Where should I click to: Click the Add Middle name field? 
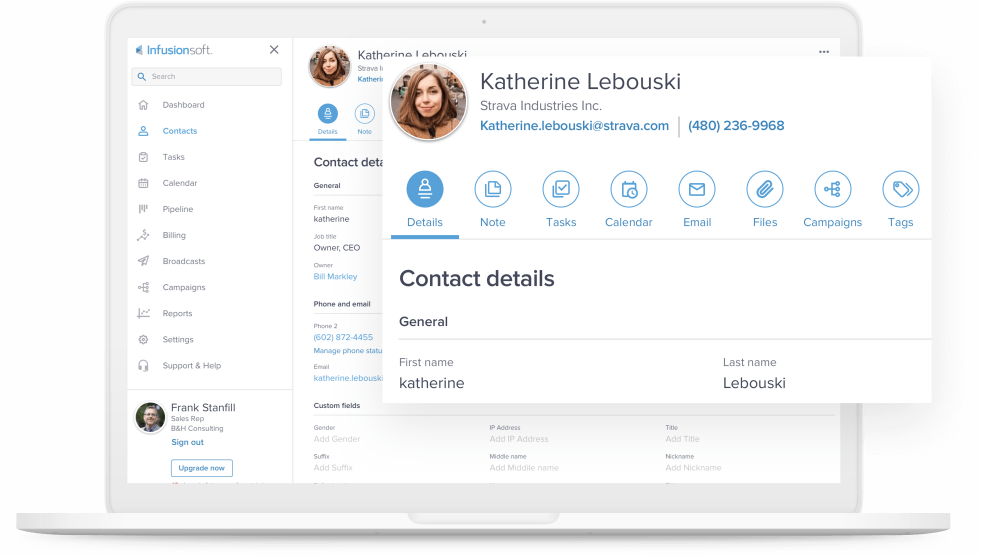(x=524, y=468)
